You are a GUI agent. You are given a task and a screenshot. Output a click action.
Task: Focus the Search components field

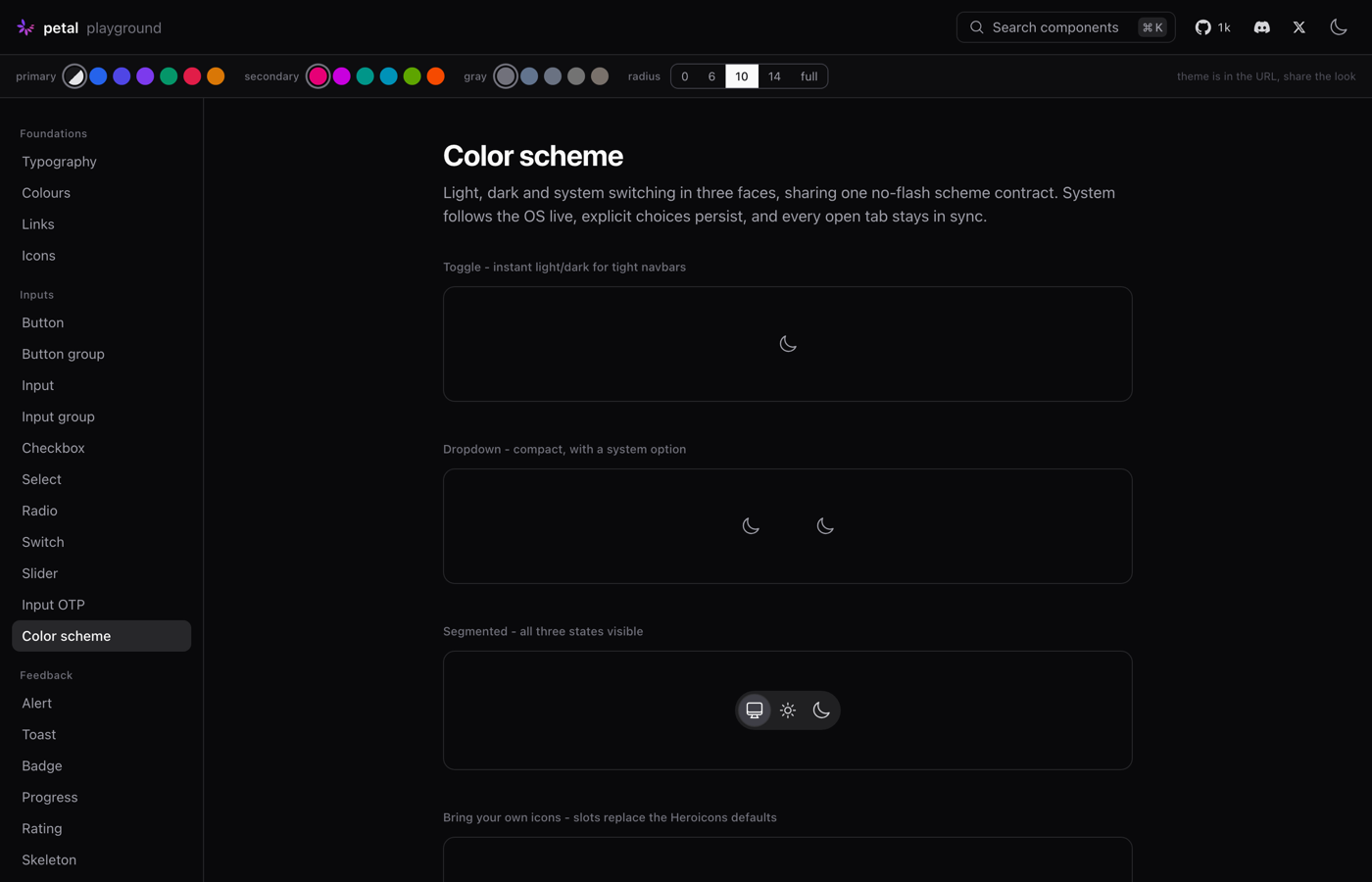(x=1066, y=27)
